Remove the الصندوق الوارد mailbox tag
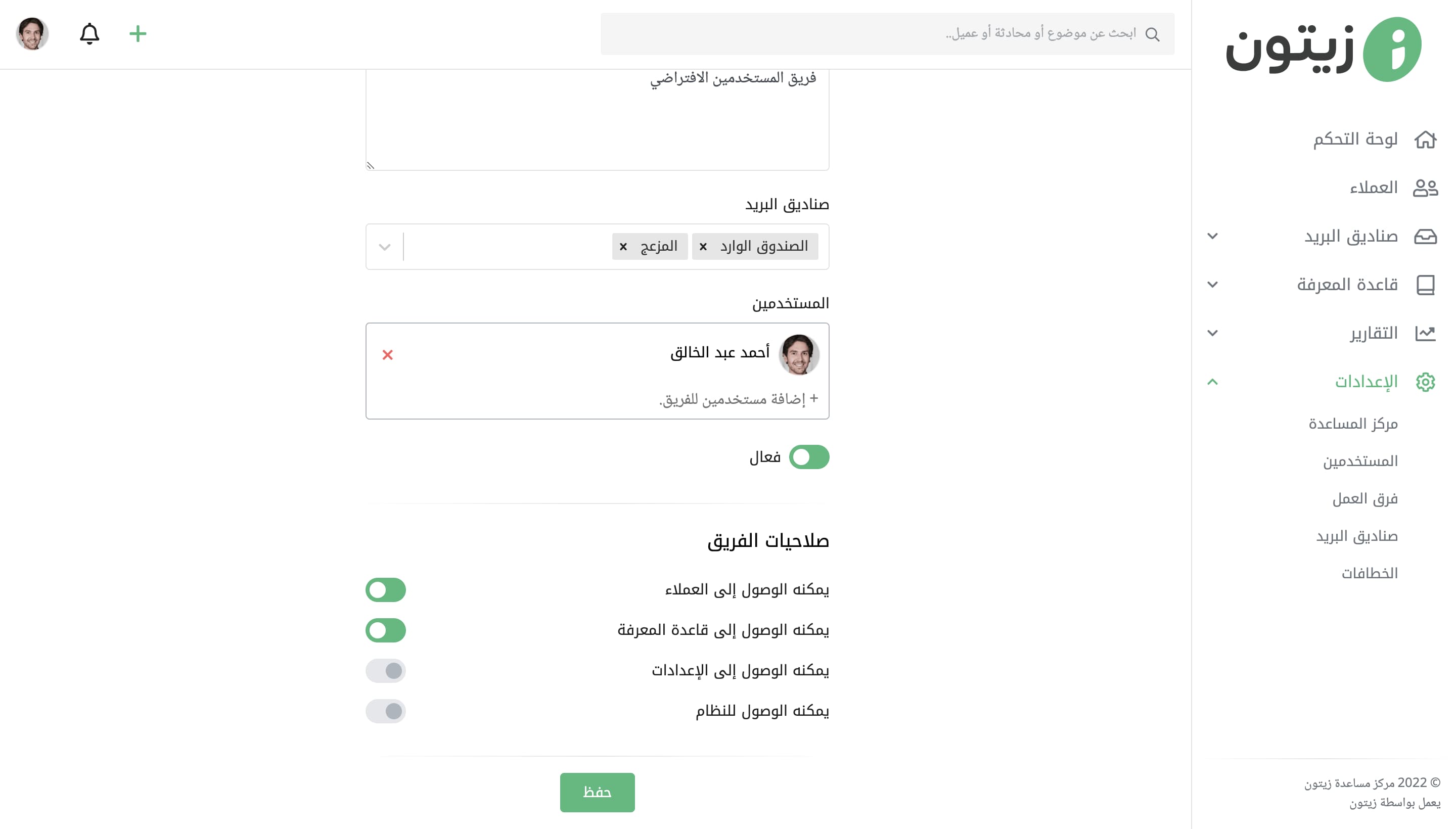The width and height of the screenshot is (1456, 829). [703, 247]
